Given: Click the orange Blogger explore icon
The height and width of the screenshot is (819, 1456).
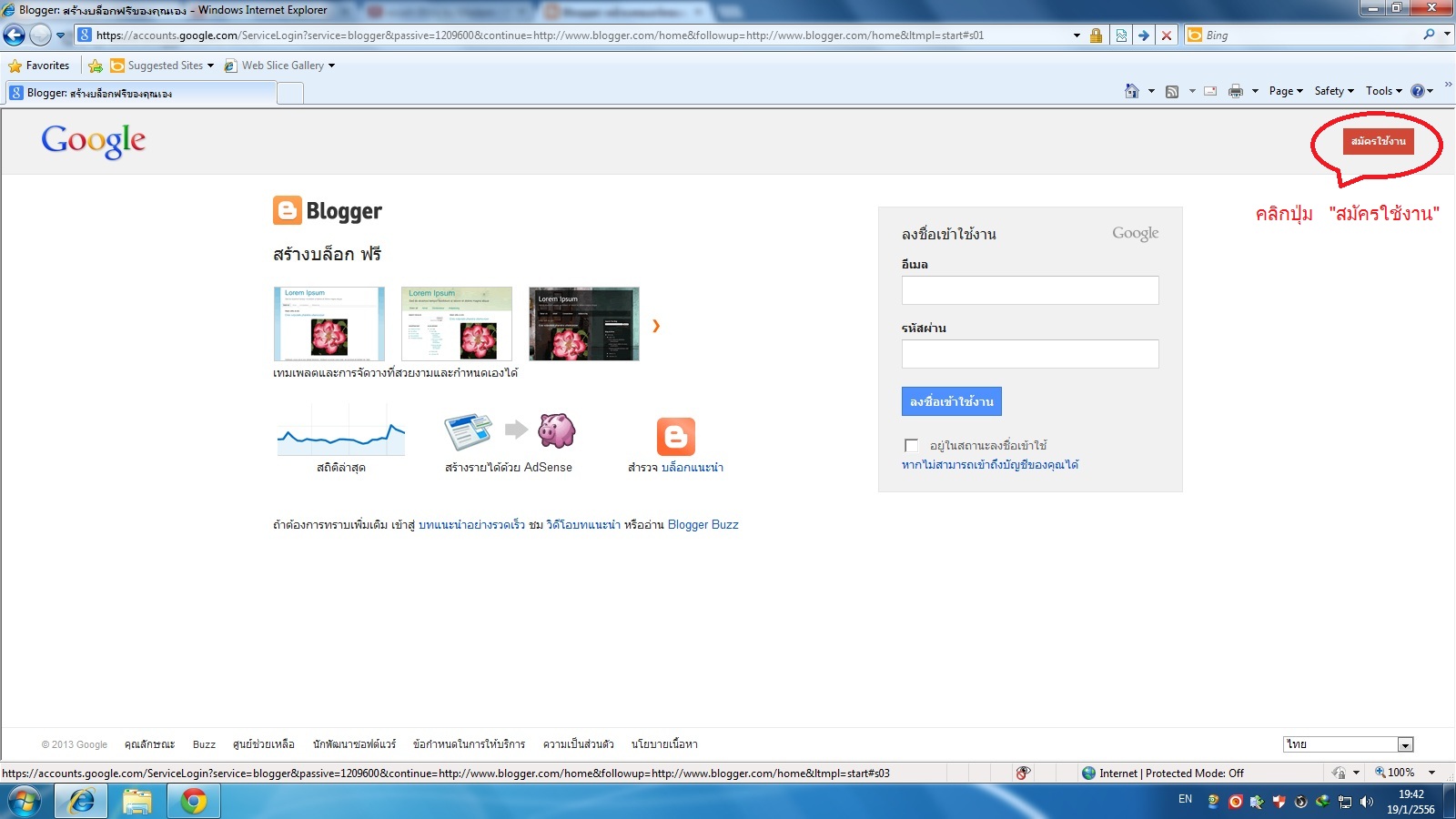Looking at the screenshot, I should [676, 437].
